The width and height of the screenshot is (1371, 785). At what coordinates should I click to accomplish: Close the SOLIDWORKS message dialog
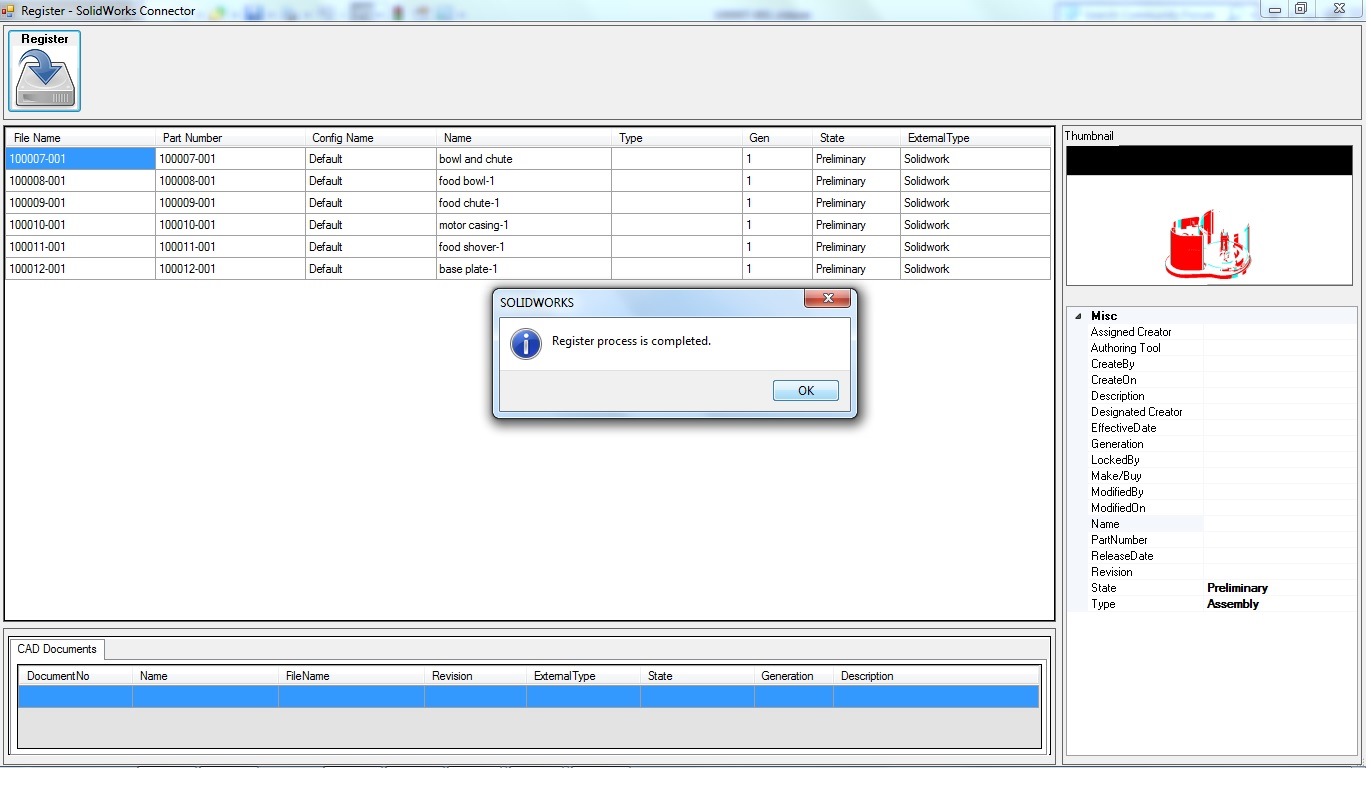click(x=828, y=299)
